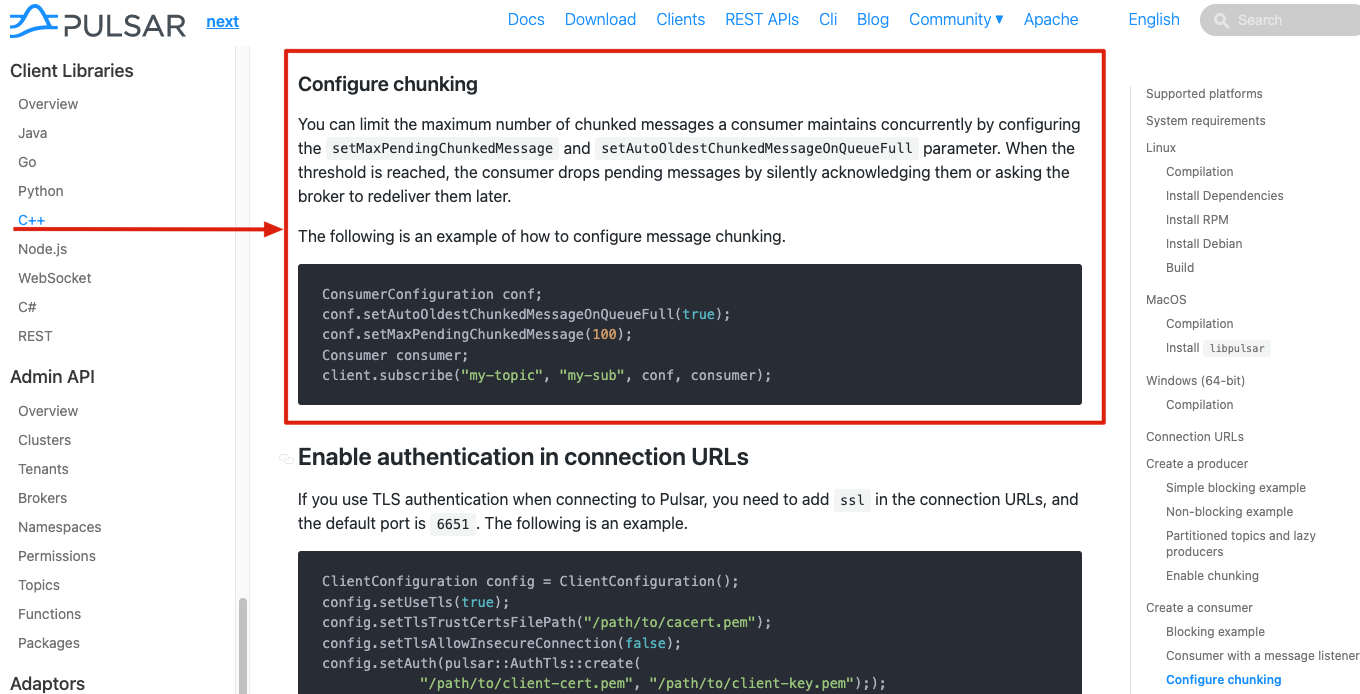Jump to System requirements section

(x=1206, y=121)
